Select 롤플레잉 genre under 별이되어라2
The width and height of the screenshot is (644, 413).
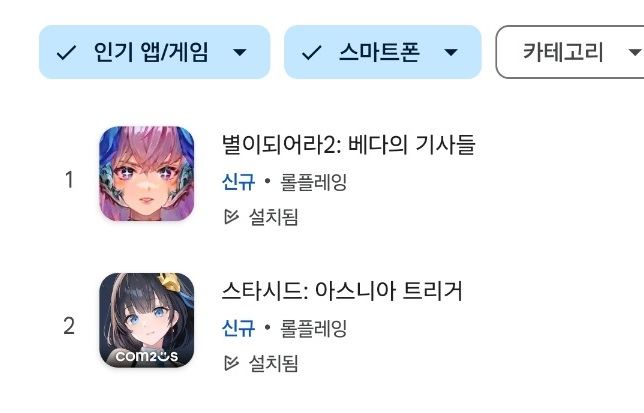314,182
